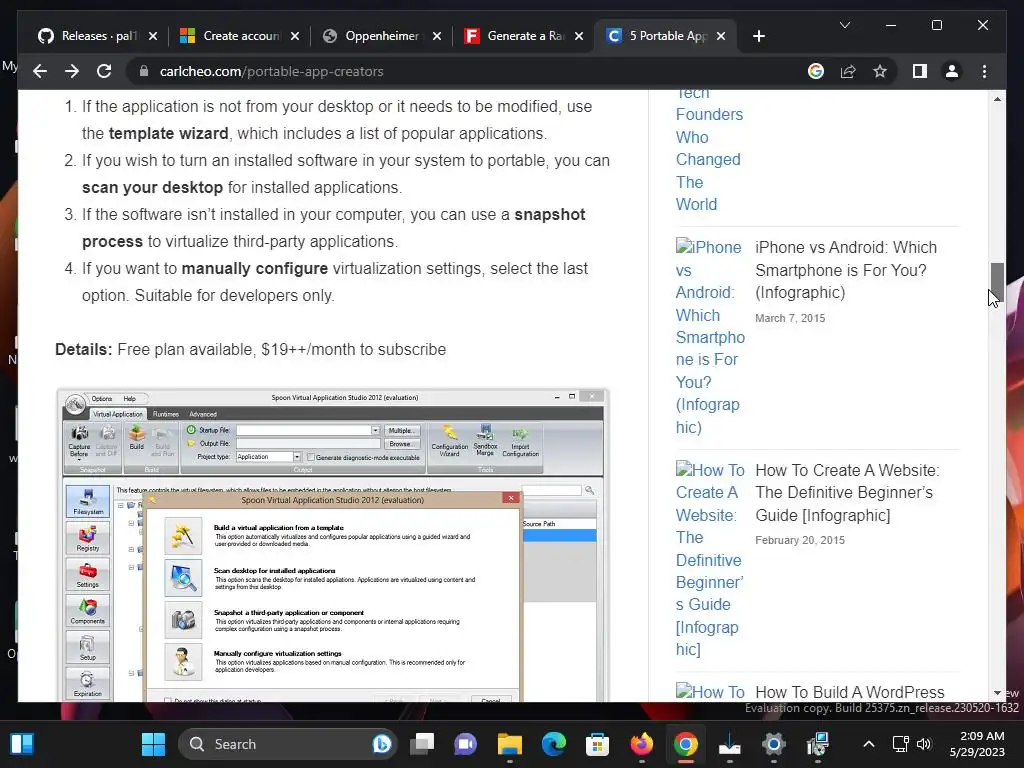Screen dimensions: 1024x768
Task: Open How To Build A WordPress article
Action: click(x=850, y=692)
